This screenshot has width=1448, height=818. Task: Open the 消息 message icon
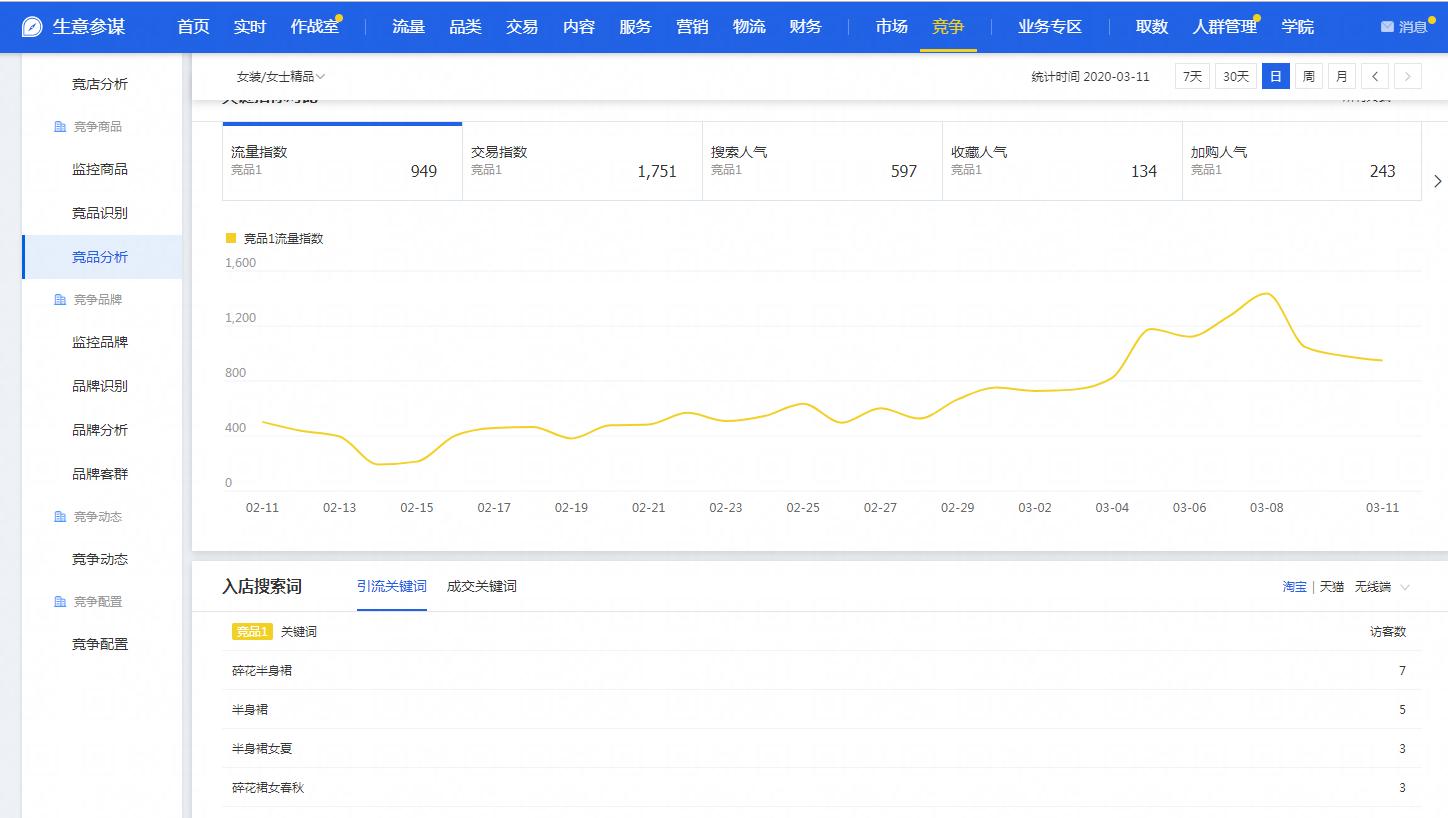tap(1389, 27)
